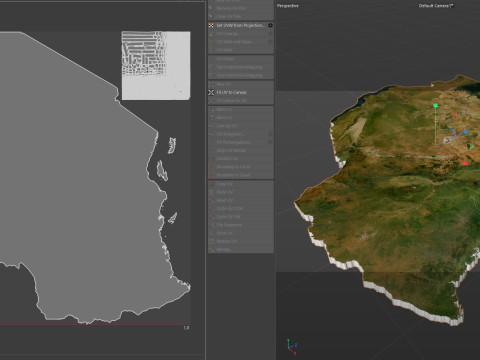
Task: Click the Flip Sequence icon
Action: point(211,225)
